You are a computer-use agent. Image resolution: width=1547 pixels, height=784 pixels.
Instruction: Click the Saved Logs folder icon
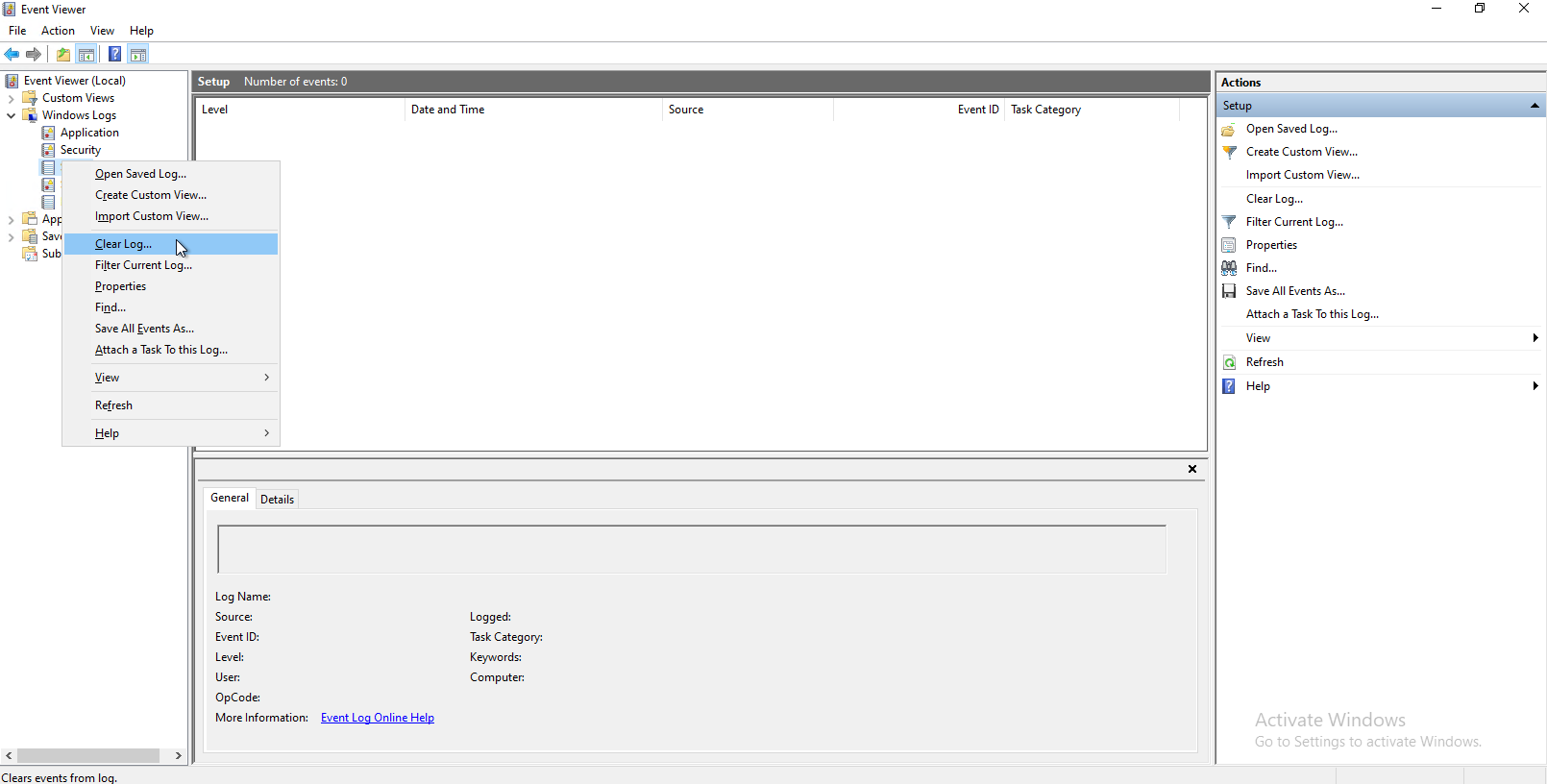pos(30,236)
